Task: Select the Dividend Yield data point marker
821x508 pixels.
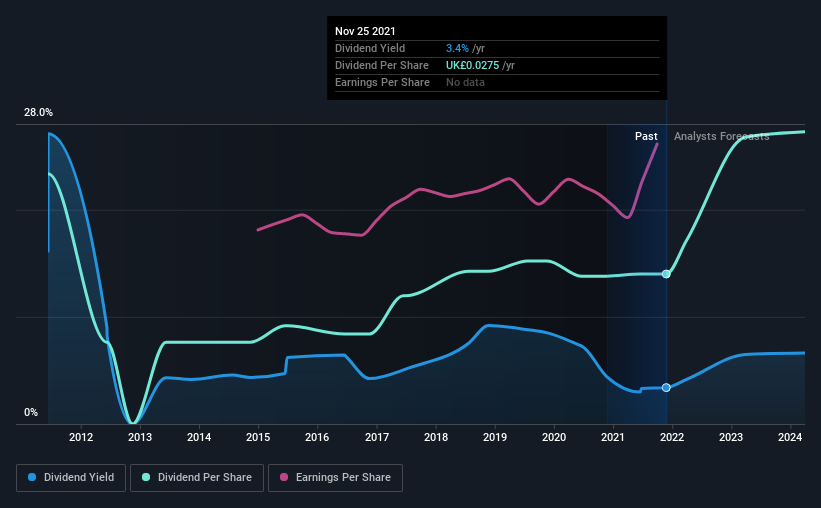Action: (666, 388)
